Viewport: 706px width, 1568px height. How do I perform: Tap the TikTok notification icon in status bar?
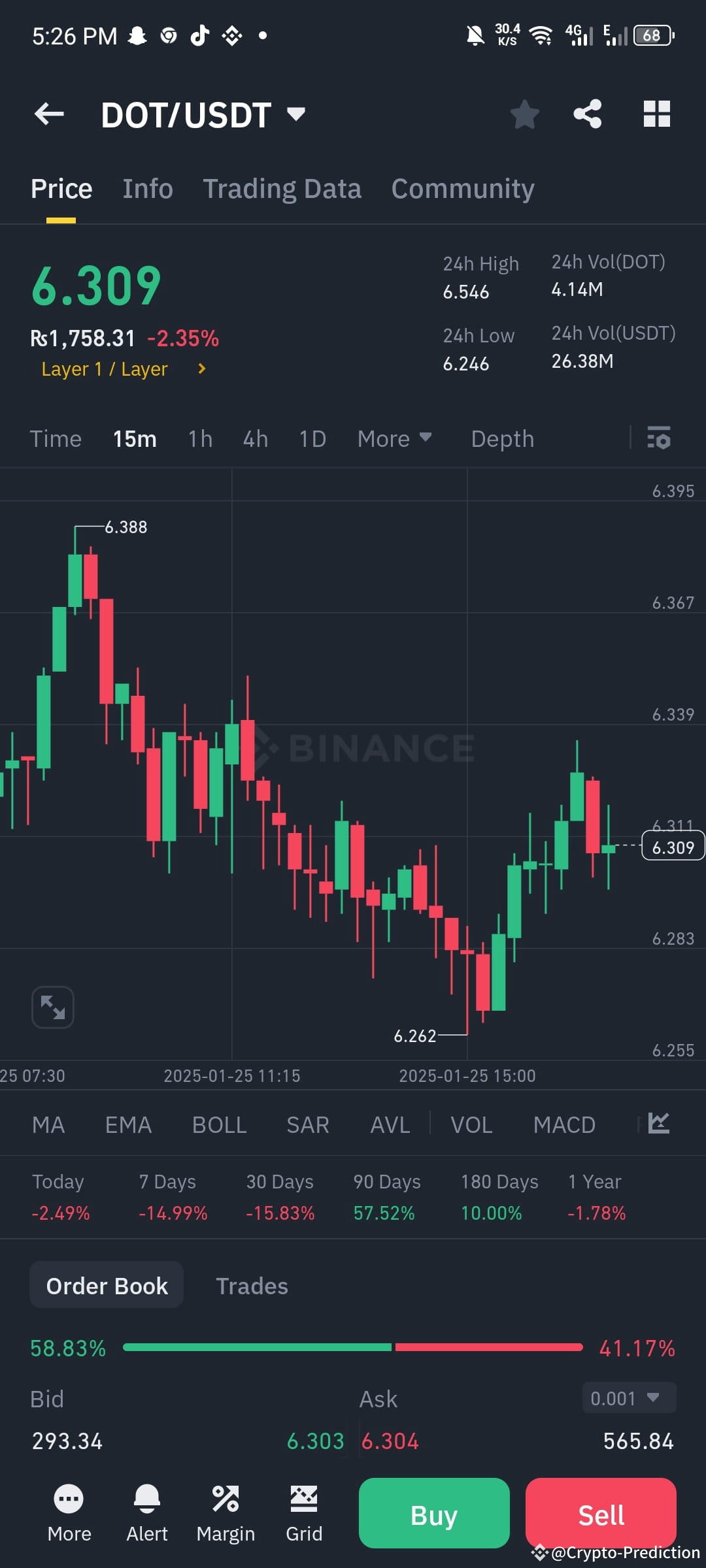199,35
